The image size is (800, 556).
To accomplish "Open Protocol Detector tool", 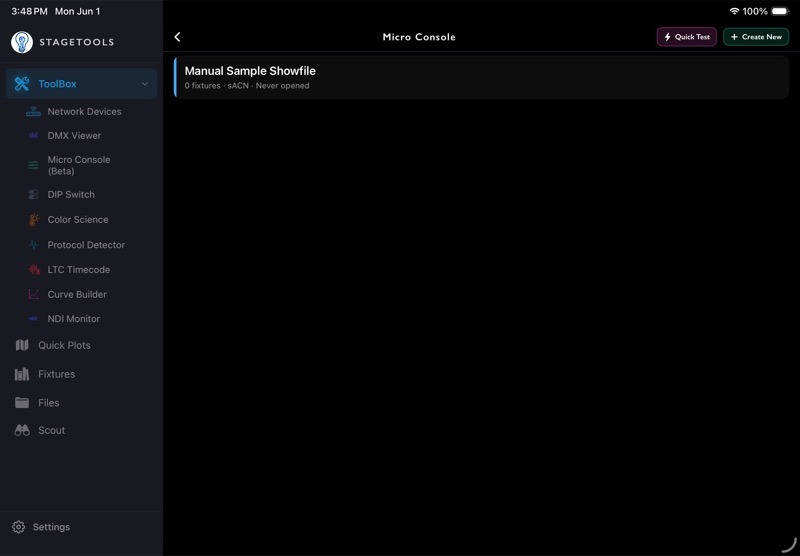I will point(86,245).
